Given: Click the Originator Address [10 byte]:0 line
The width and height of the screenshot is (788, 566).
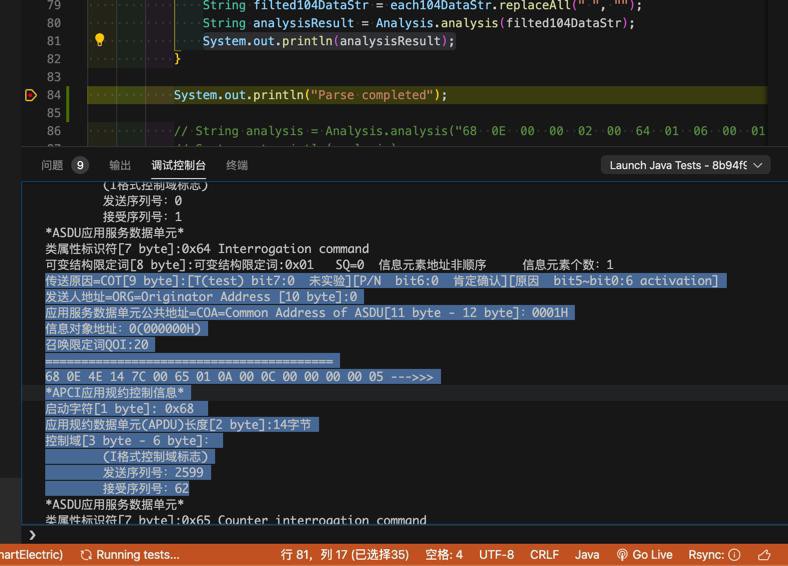Looking at the screenshot, I should [x=201, y=297].
